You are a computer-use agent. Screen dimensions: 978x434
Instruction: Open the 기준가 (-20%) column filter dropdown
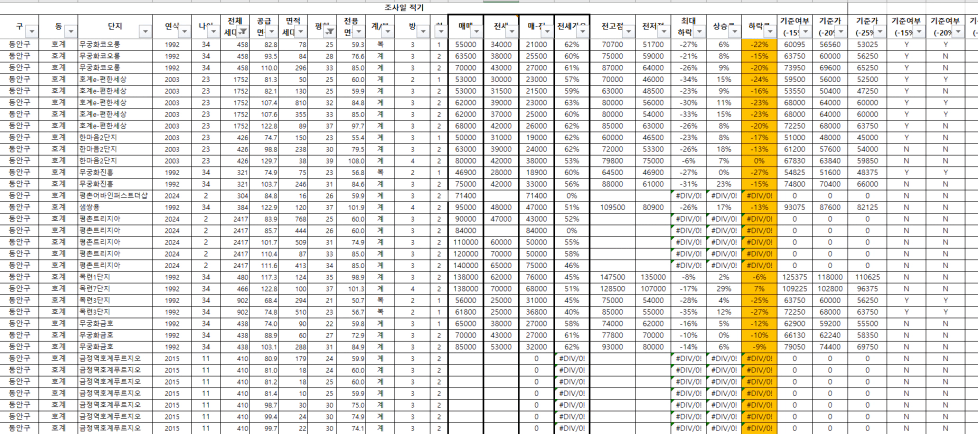click(x=841, y=31)
